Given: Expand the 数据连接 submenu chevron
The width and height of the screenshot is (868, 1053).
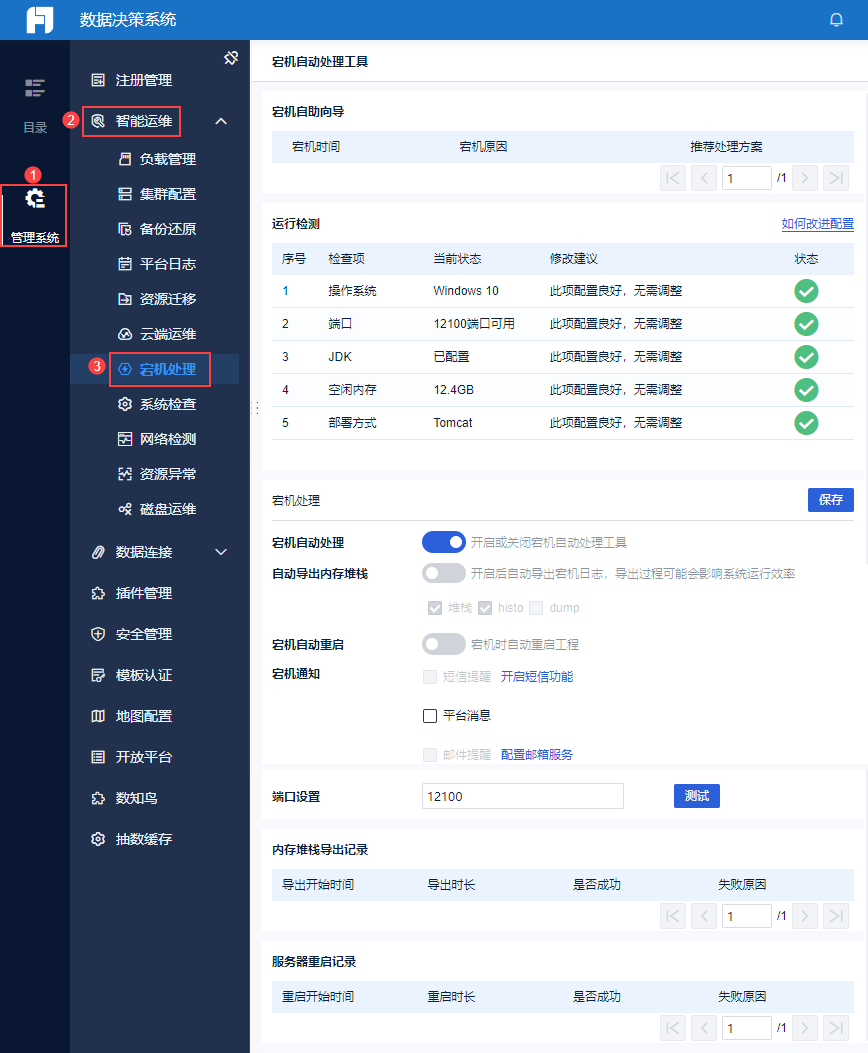Looking at the screenshot, I should tap(221, 552).
